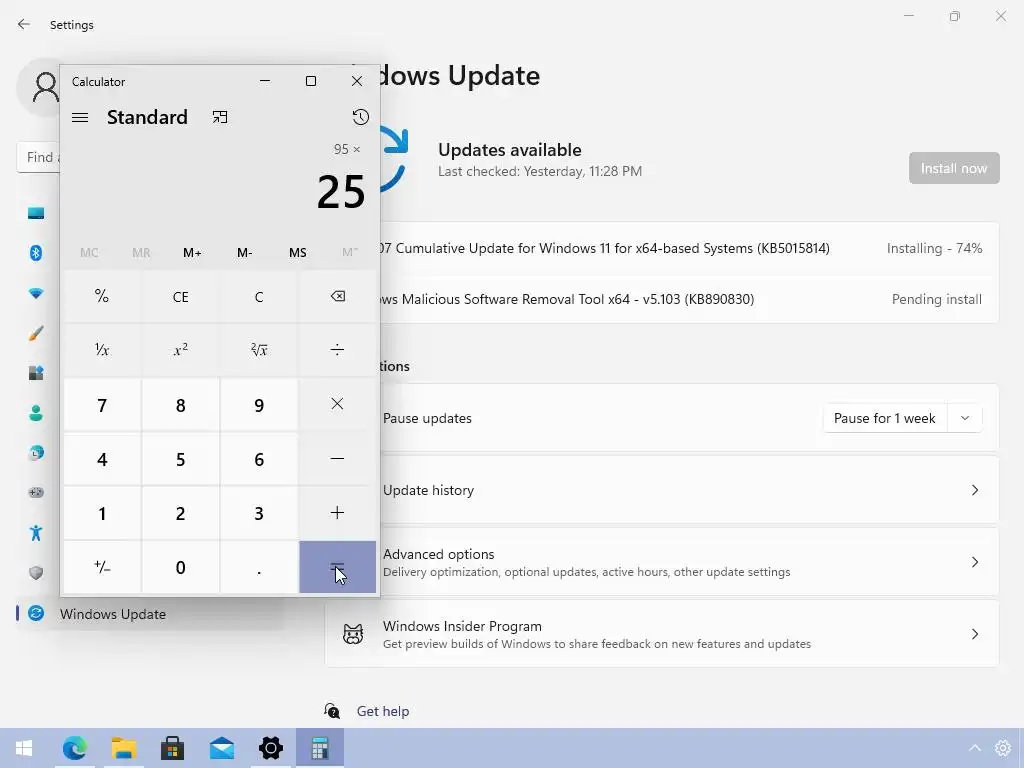Viewport: 1024px width, 768px height.
Task: Open Time & language sidebar icon
Action: click(x=36, y=453)
